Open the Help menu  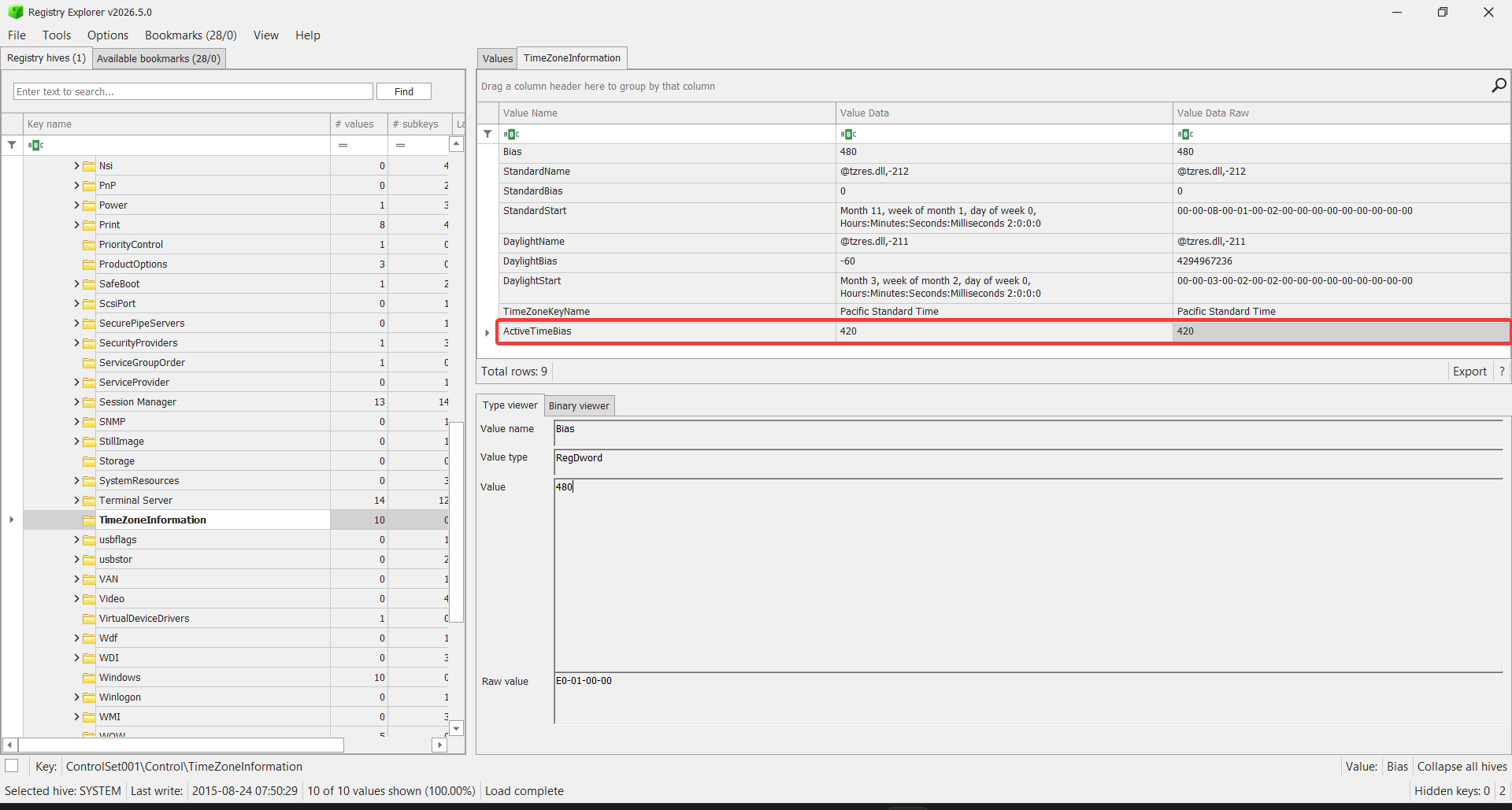(307, 35)
